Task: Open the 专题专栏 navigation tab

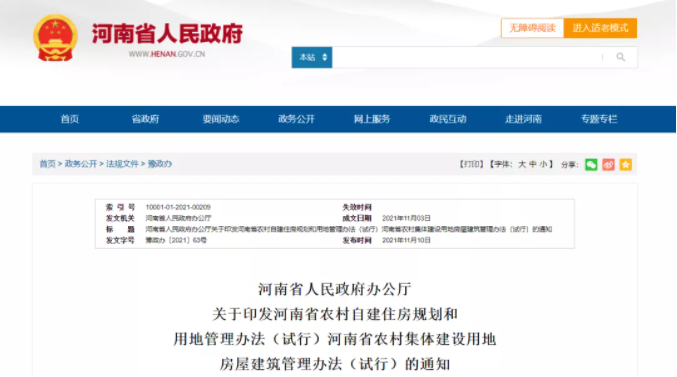Action: point(599,119)
